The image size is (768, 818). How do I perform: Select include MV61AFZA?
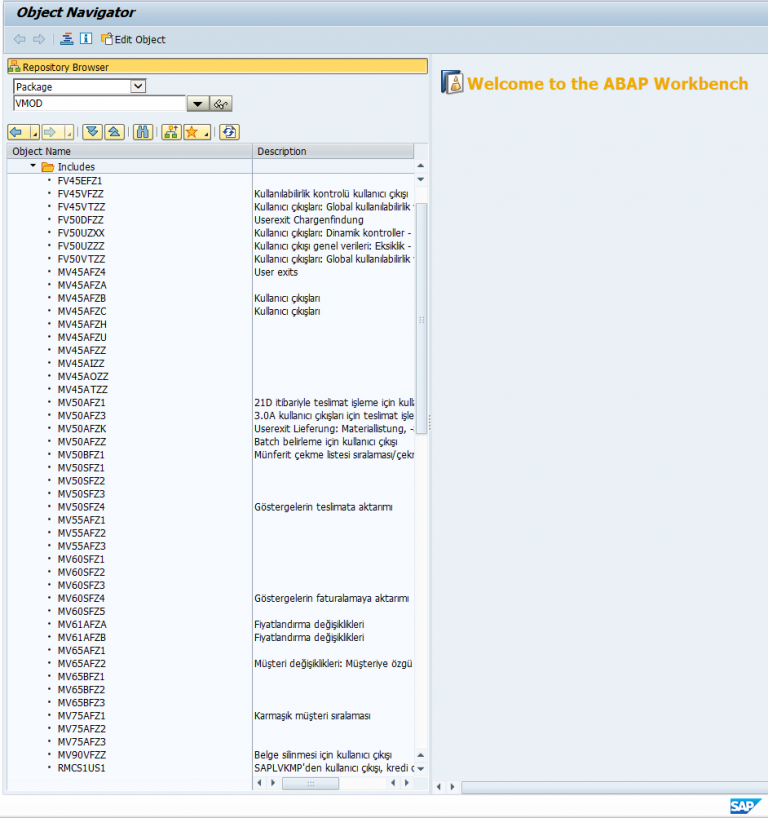tap(82, 624)
